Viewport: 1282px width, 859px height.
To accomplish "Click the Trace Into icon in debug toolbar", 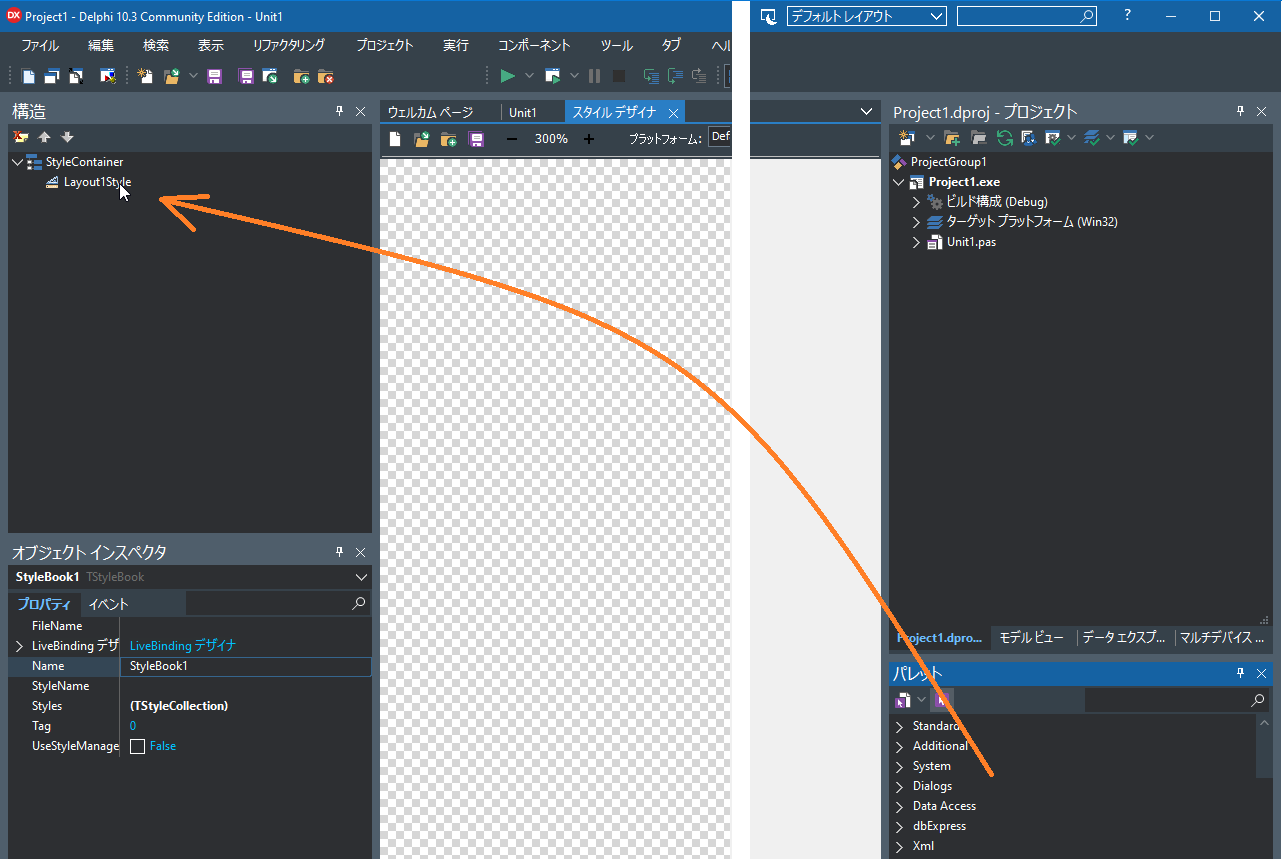I will [x=651, y=76].
